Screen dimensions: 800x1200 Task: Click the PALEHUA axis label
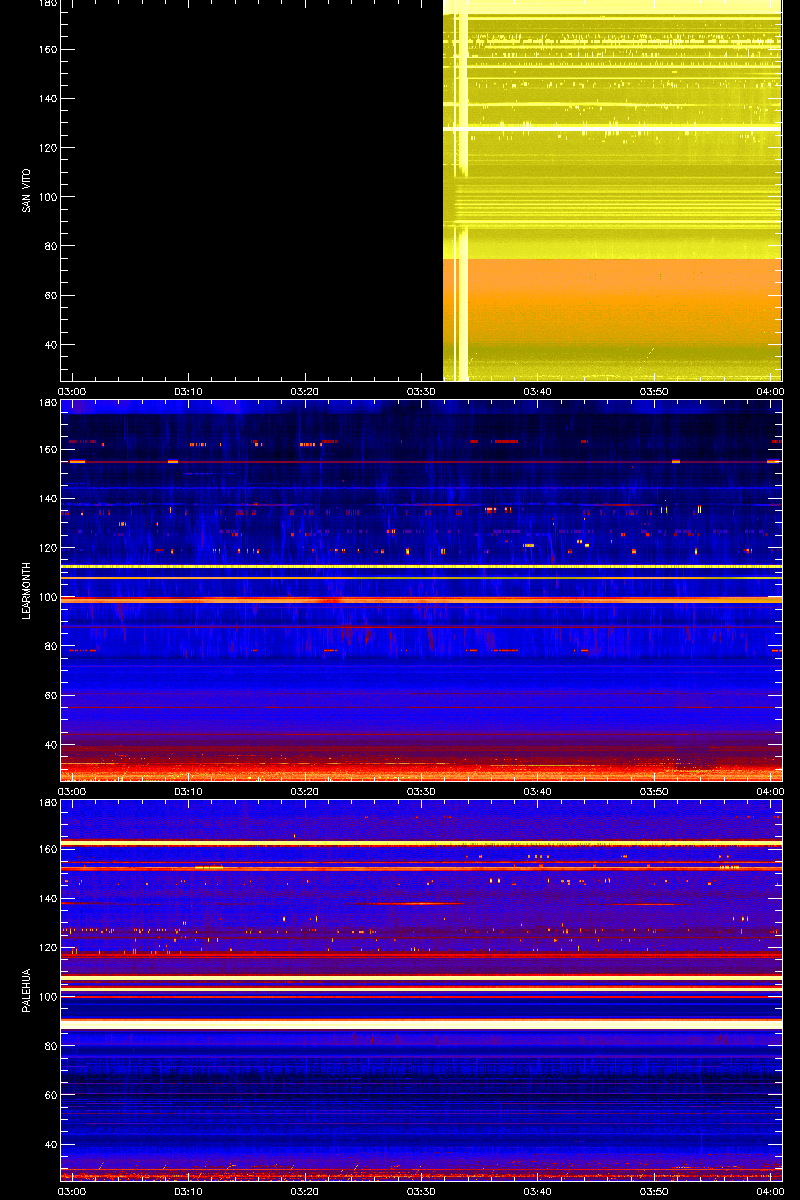[x=26, y=991]
